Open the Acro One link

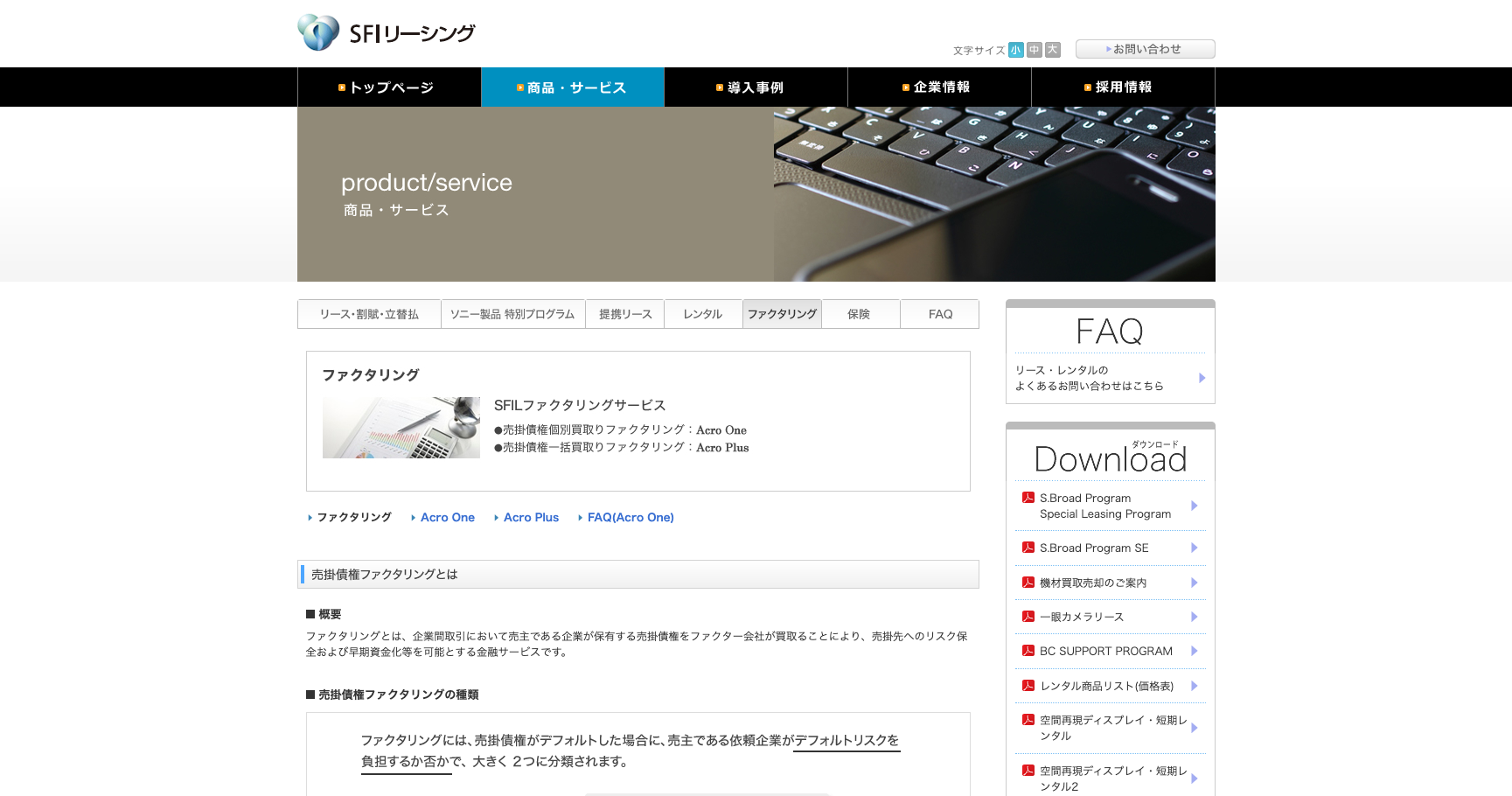[x=447, y=517]
